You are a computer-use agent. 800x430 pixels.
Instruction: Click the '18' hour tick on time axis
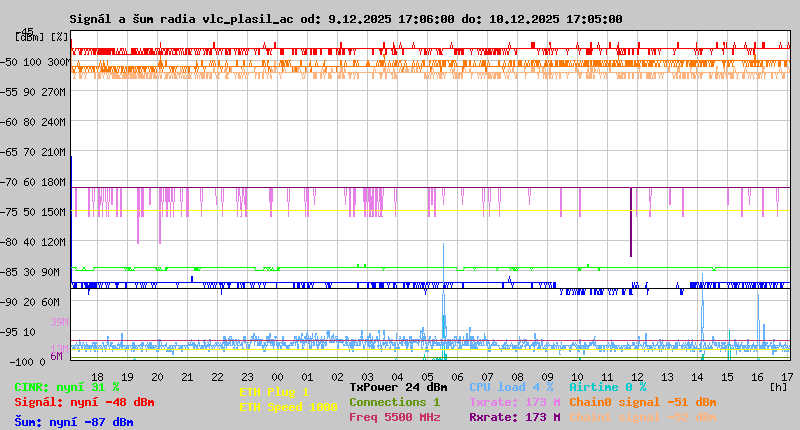point(97,377)
